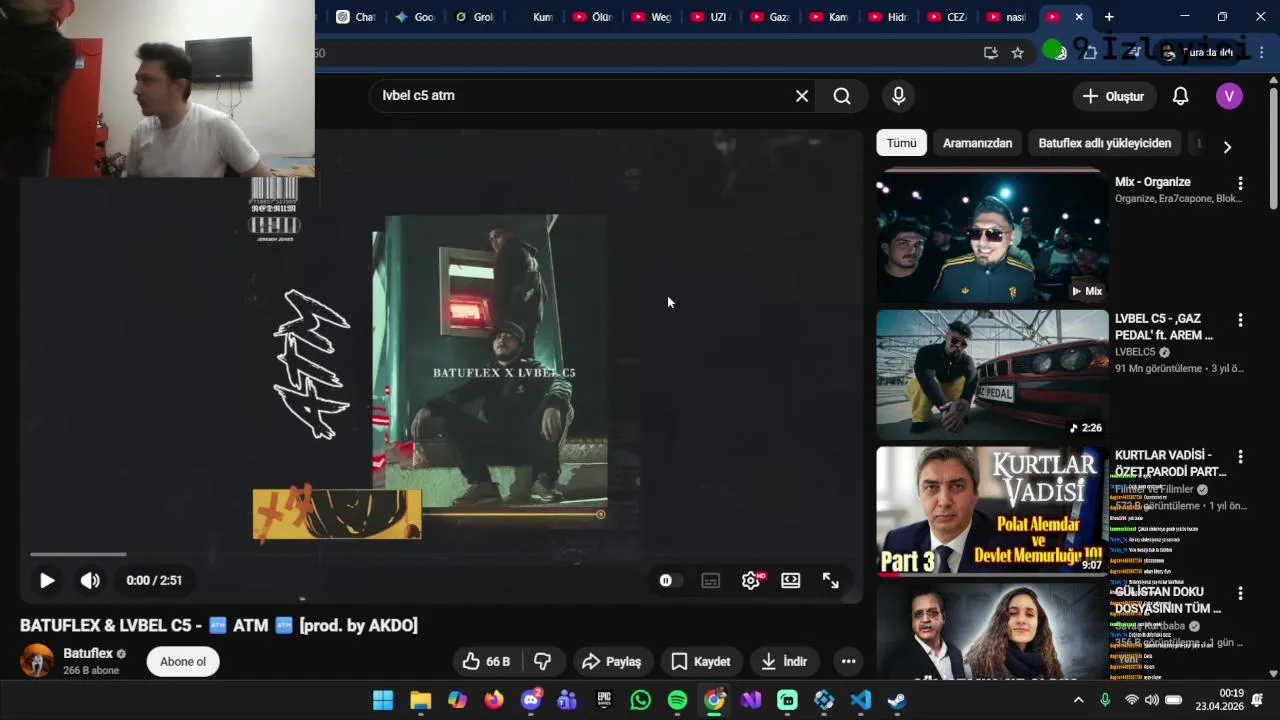Show next filter chips with arrow
This screenshot has height=720, width=1280.
click(x=1227, y=146)
